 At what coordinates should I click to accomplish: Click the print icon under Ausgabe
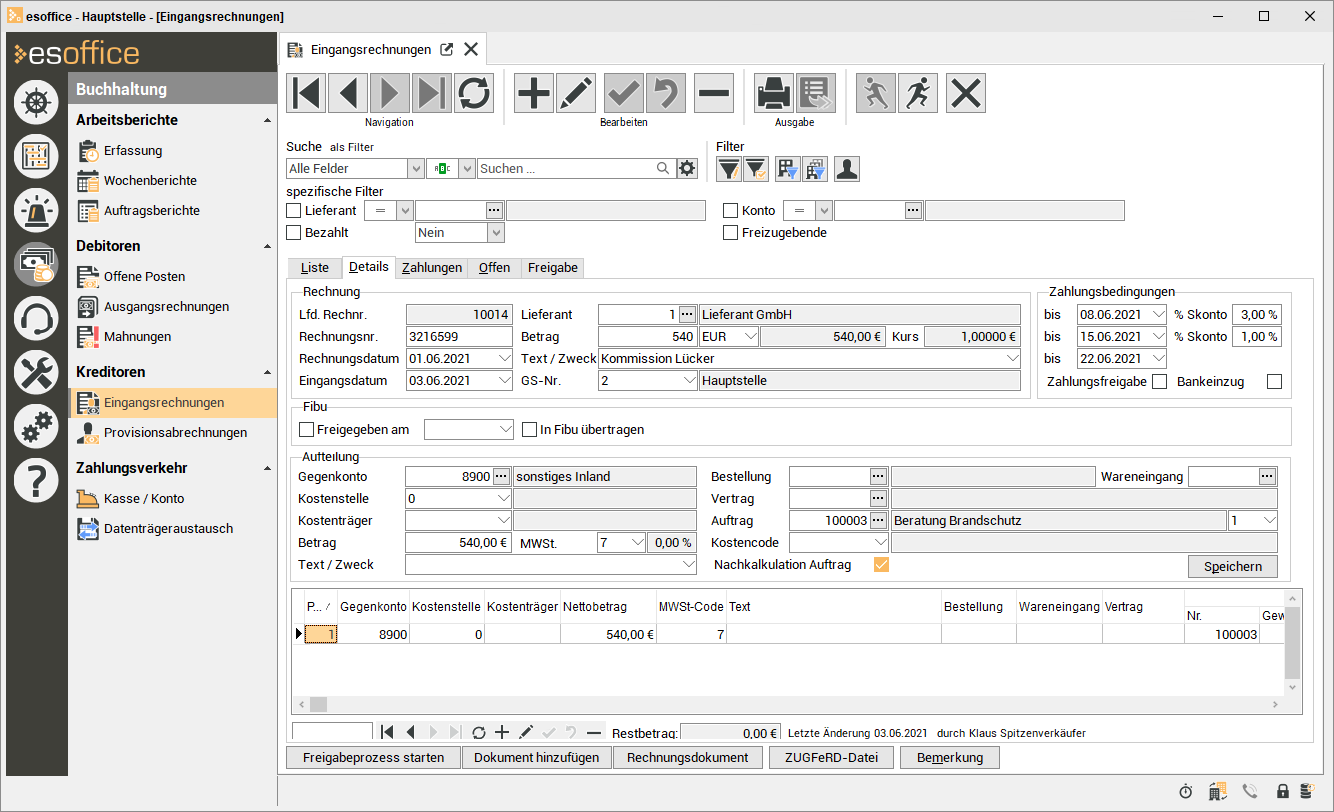pyautogui.click(x=773, y=93)
